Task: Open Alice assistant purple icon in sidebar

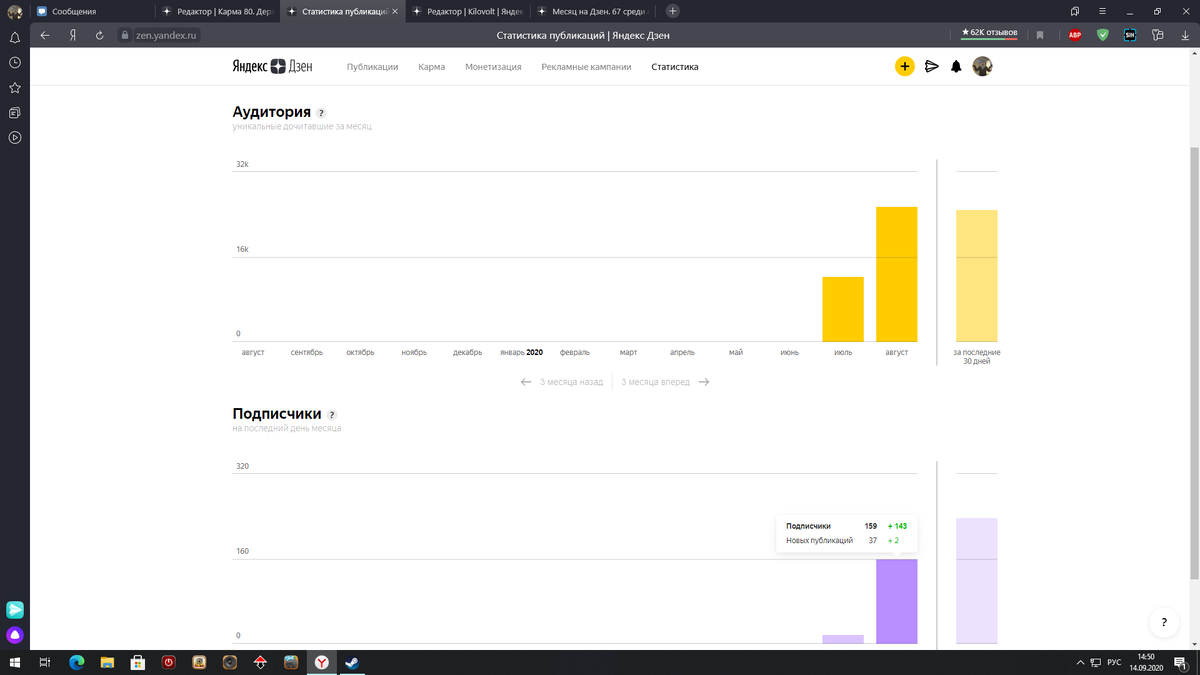Action: [x=15, y=635]
